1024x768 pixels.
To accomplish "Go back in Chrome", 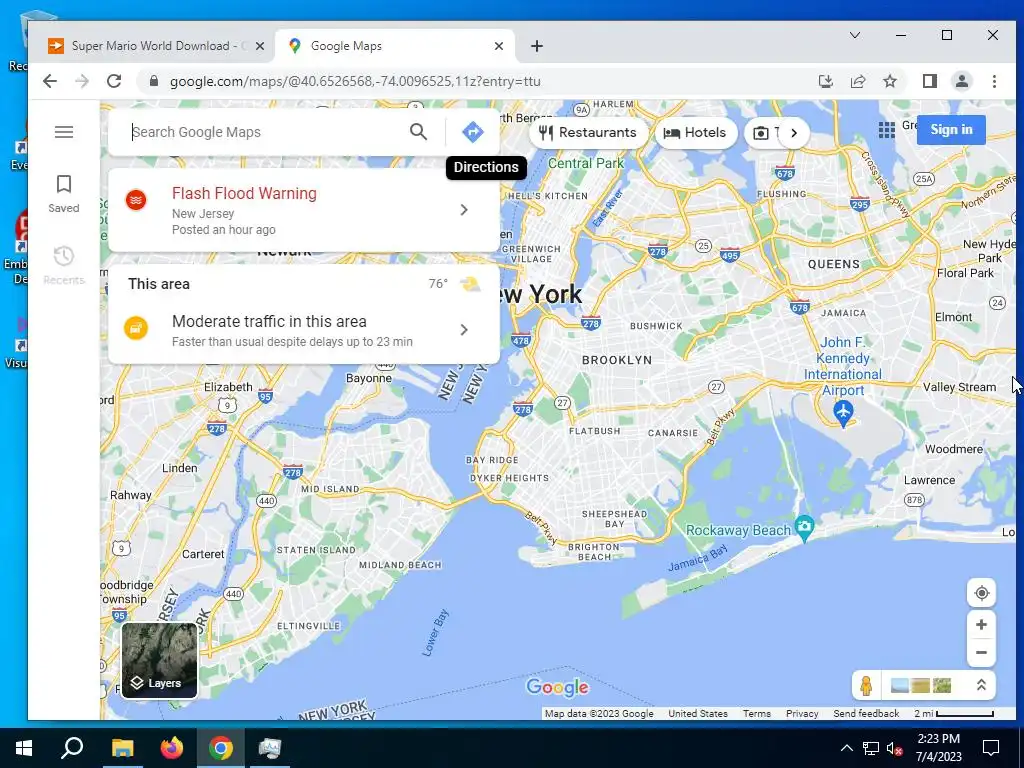I will (50, 81).
